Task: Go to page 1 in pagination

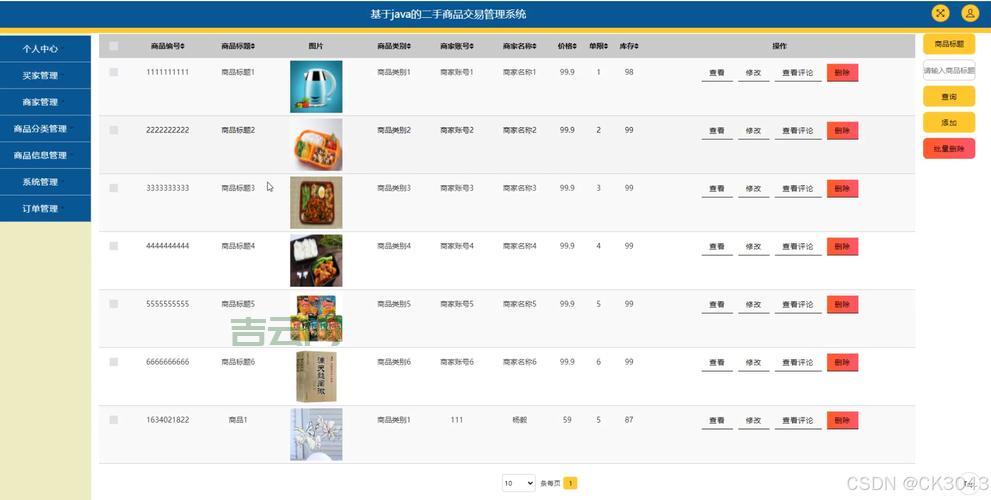Action: click(570, 484)
